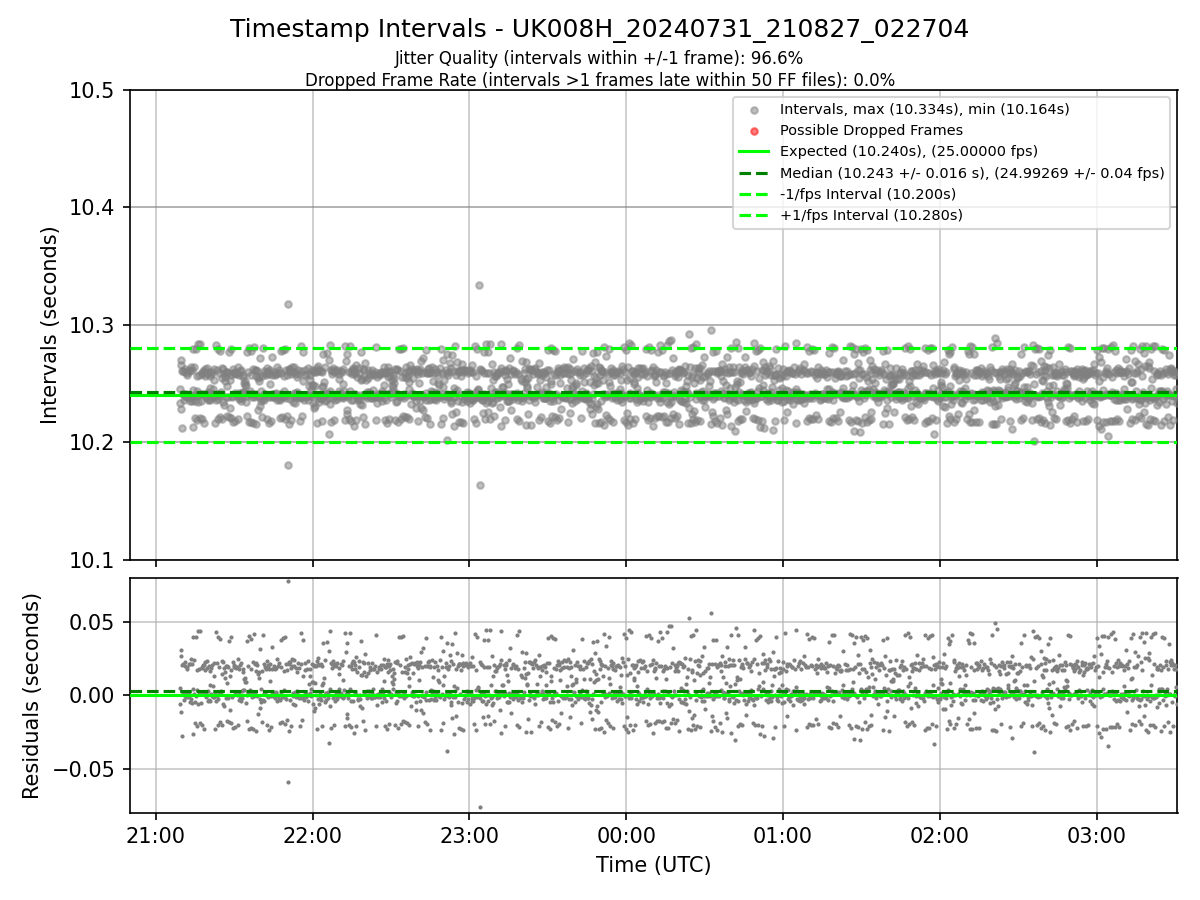Click the maximum interval outlier point at 10.334s
The height and width of the screenshot is (900, 1200).
pyautogui.click(x=479, y=285)
